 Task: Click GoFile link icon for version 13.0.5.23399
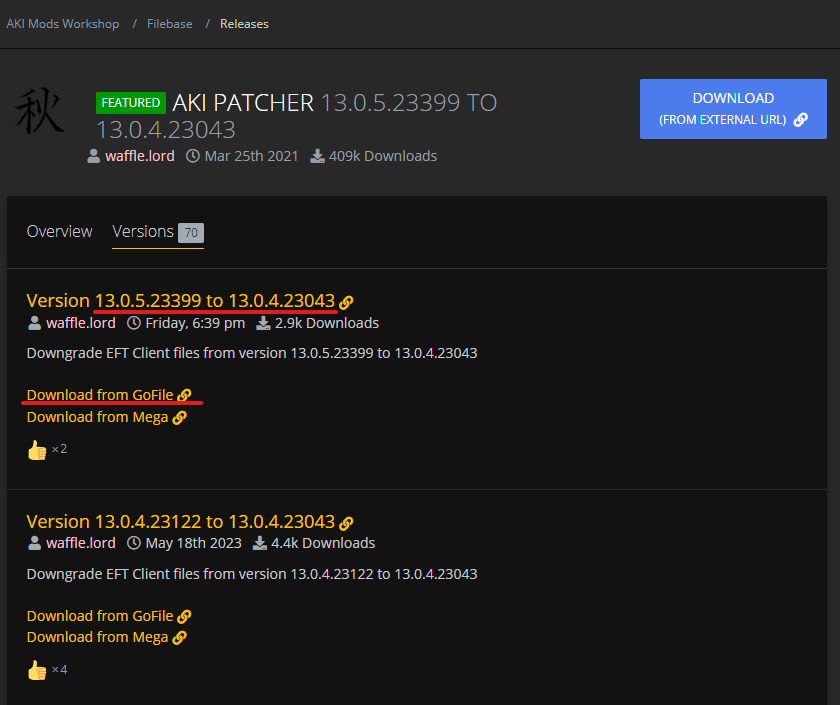pyautogui.click(x=184, y=395)
